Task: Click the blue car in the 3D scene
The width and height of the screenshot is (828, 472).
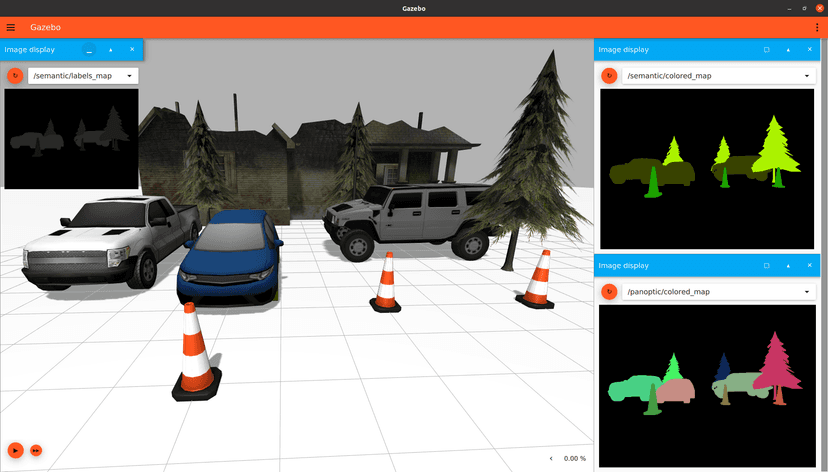Action: [x=228, y=259]
